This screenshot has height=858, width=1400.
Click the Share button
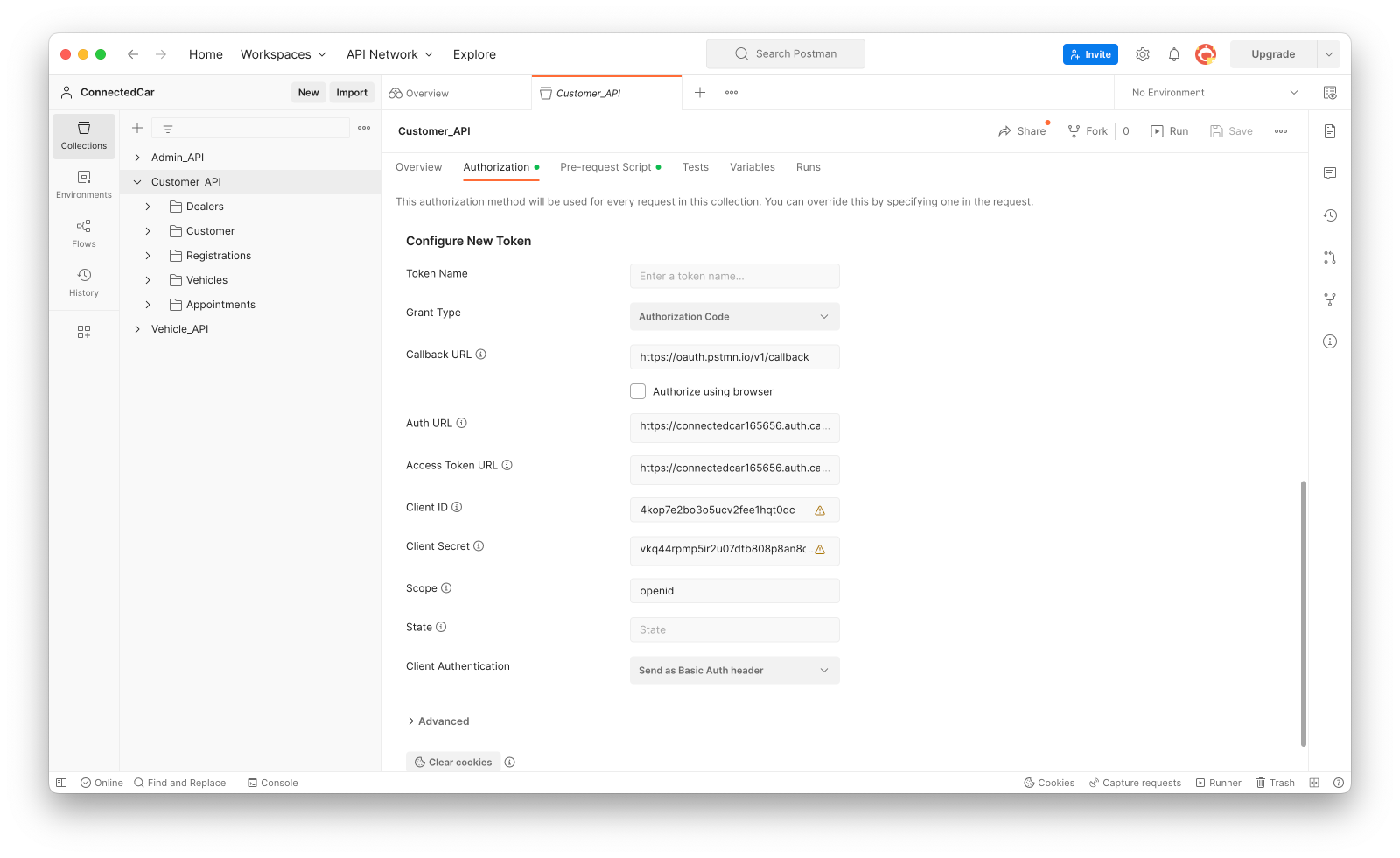1022,131
